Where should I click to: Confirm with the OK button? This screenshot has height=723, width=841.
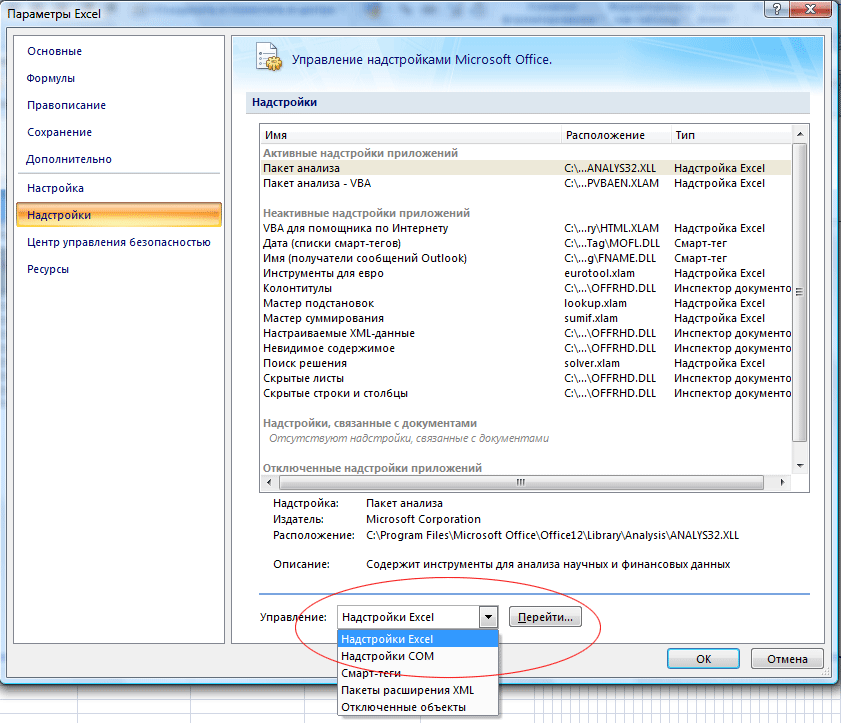[703, 659]
